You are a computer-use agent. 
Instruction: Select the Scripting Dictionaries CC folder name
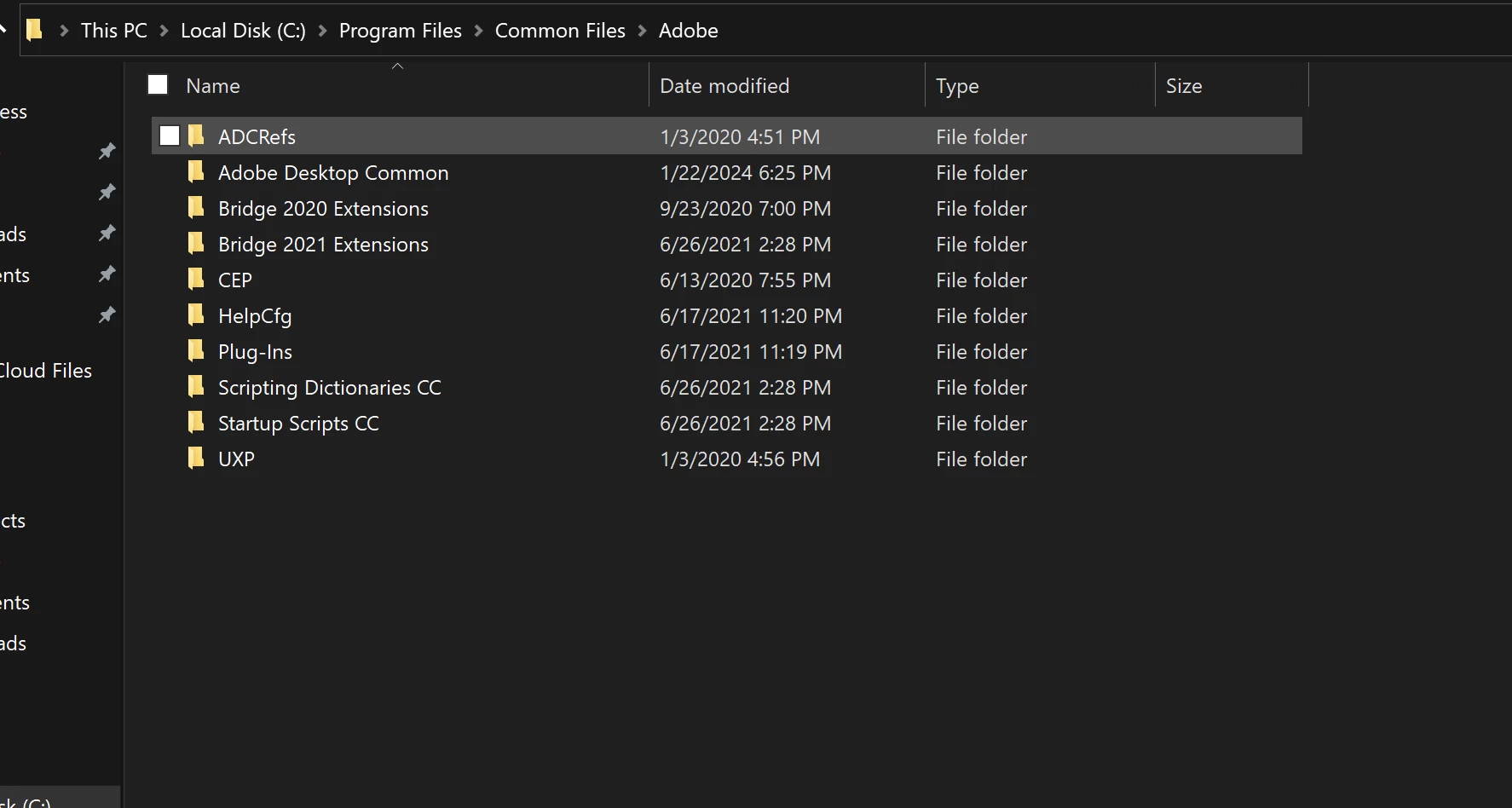(x=330, y=387)
